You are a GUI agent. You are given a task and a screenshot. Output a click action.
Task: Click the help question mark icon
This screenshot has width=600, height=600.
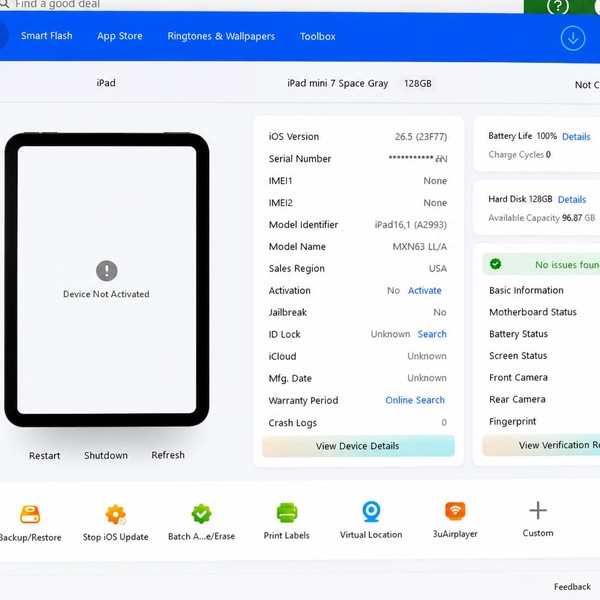click(558, 6)
